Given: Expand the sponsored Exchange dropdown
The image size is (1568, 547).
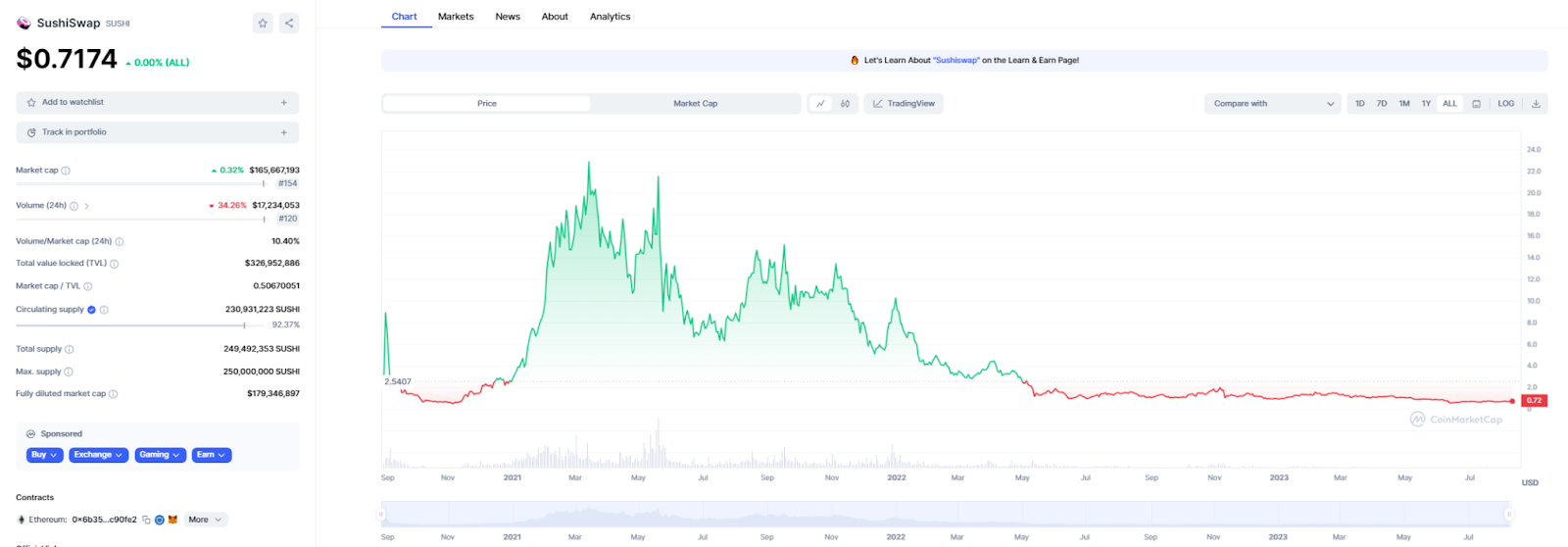Looking at the screenshot, I should [98, 455].
